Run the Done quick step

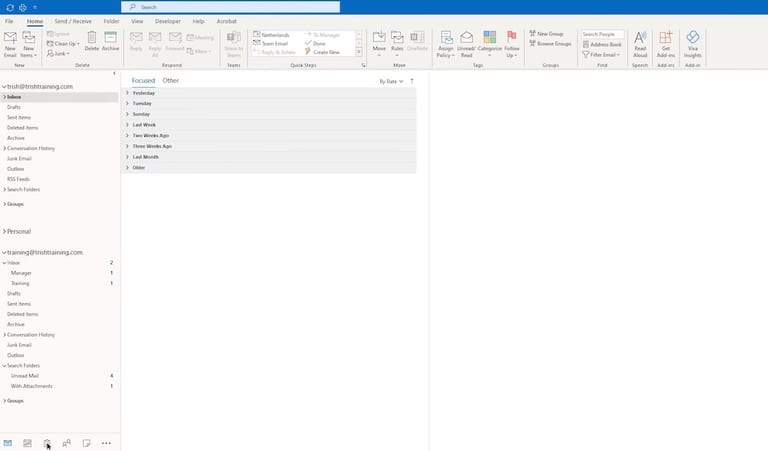[x=315, y=44]
